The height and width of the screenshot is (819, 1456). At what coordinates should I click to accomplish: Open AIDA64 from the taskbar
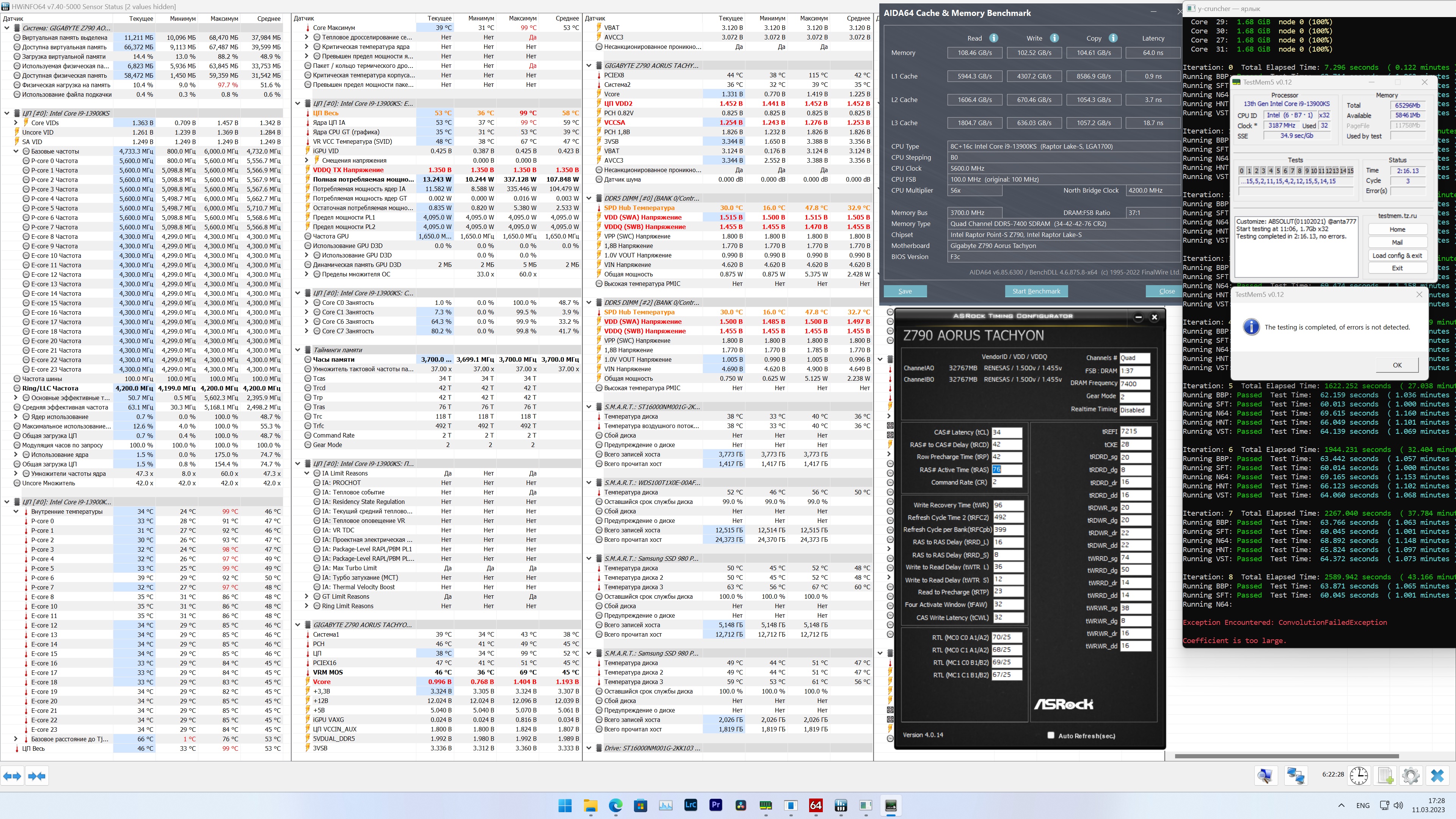coord(815,805)
